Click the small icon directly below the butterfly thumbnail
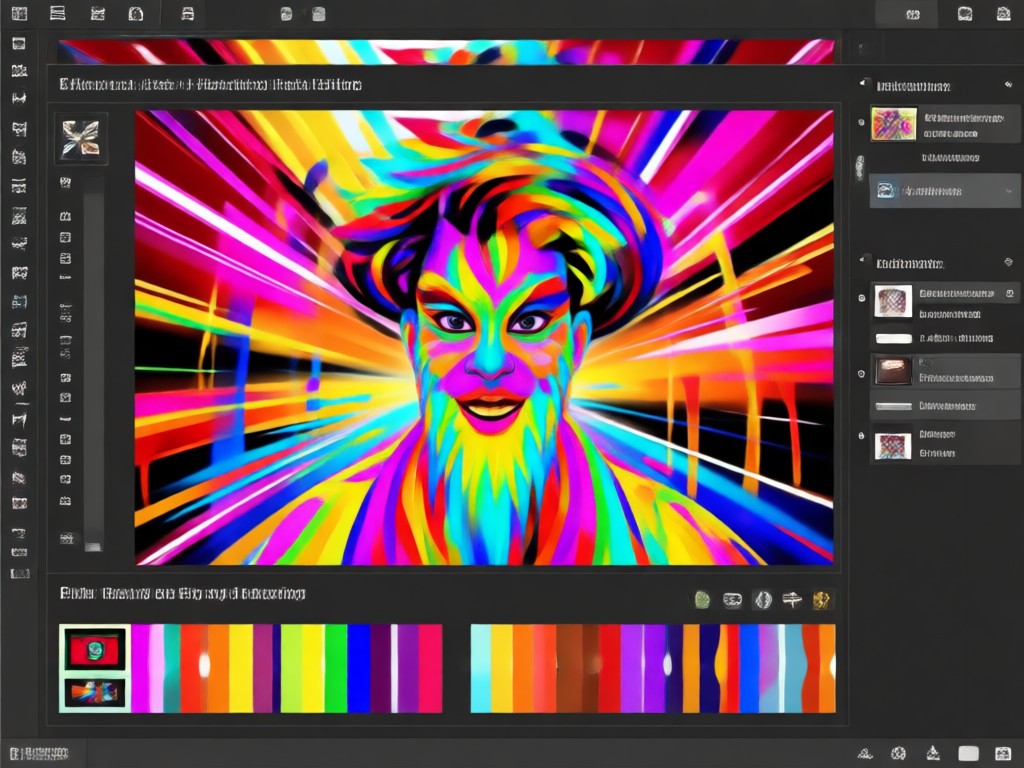The width and height of the screenshot is (1024, 768). point(65,182)
